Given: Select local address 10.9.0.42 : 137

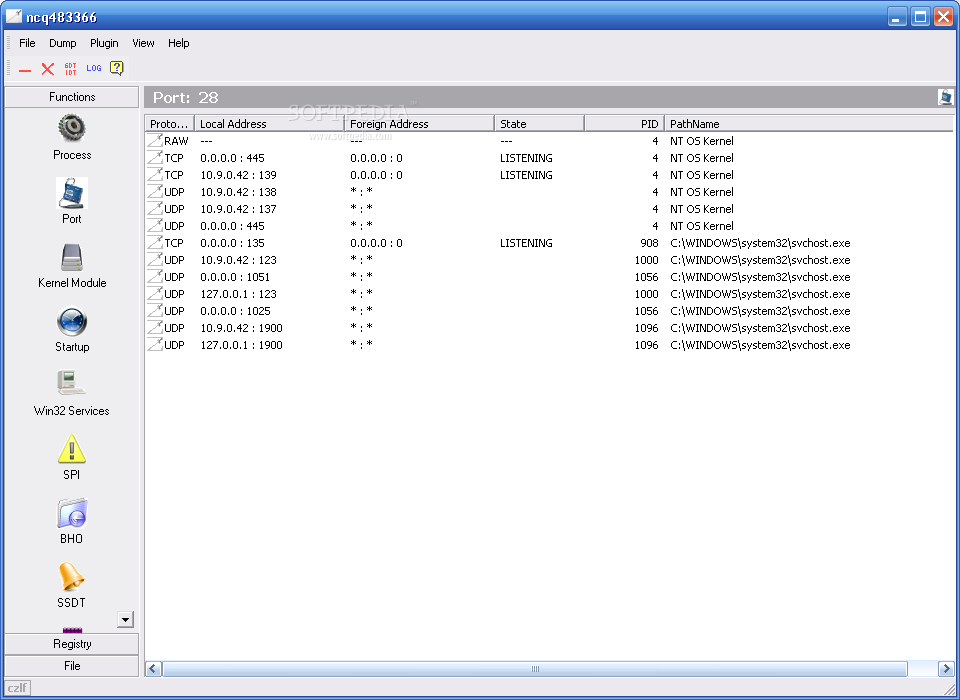Looking at the screenshot, I should pos(238,209).
